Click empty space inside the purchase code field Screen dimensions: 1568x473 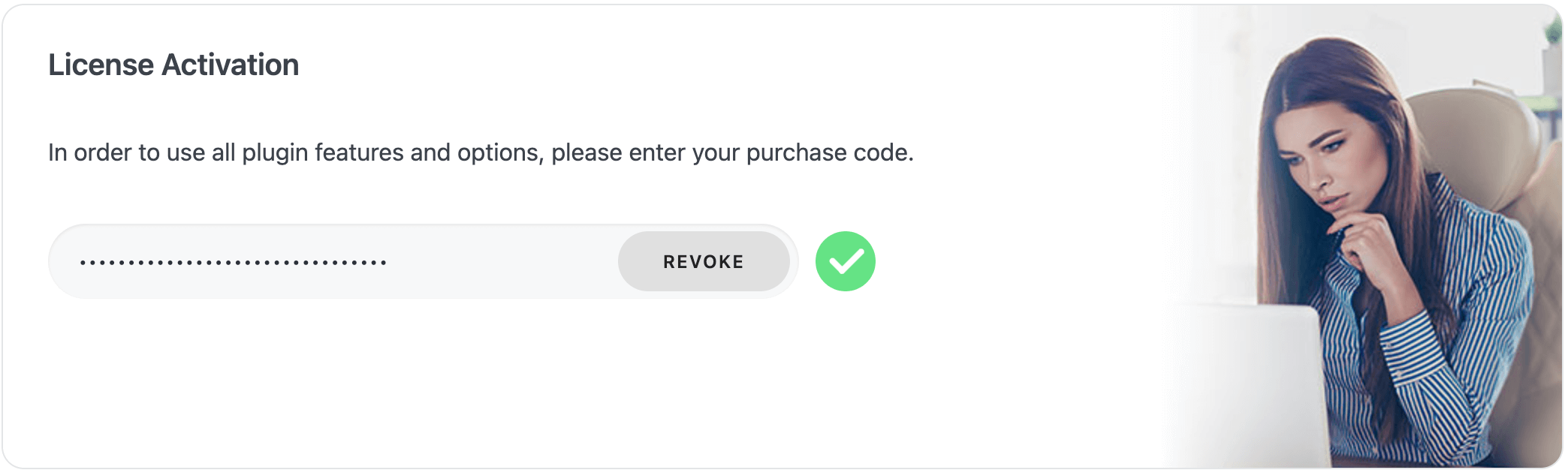pos(503,261)
